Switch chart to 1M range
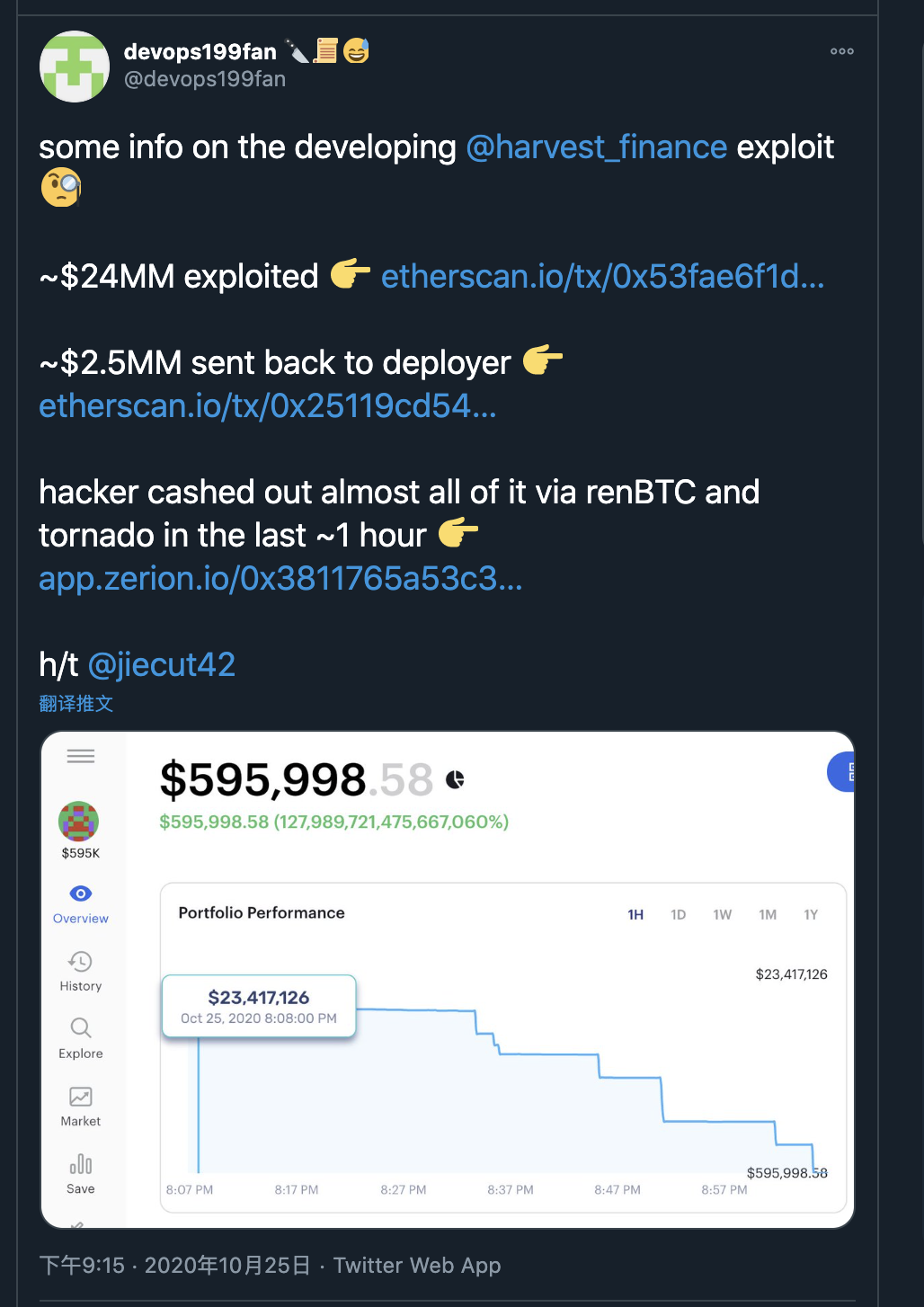 click(x=768, y=915)
